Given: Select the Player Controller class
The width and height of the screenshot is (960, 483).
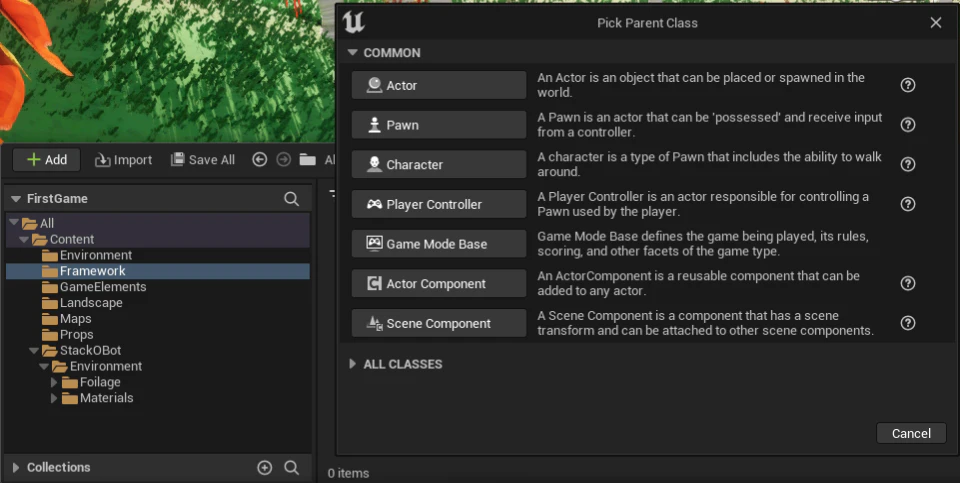Looking at the screenshot, I should pyautogui.click(x=438, y=204).
